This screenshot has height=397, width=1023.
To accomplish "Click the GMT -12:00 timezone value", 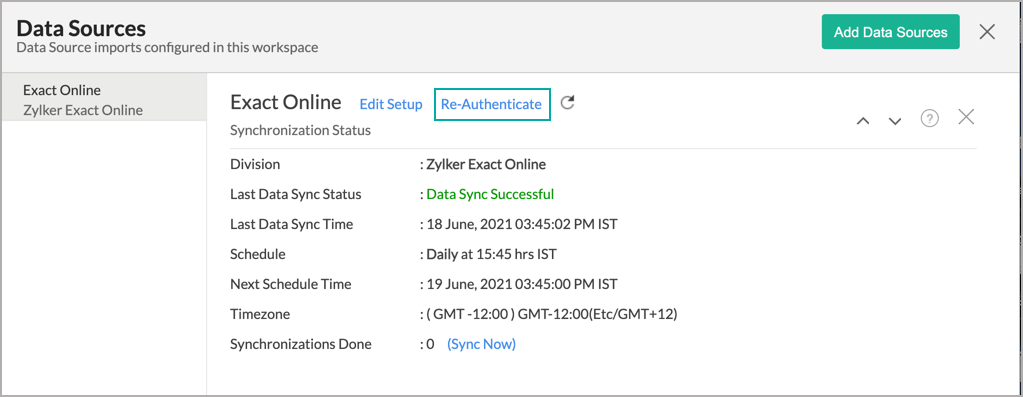I will [x=552, y=314].
